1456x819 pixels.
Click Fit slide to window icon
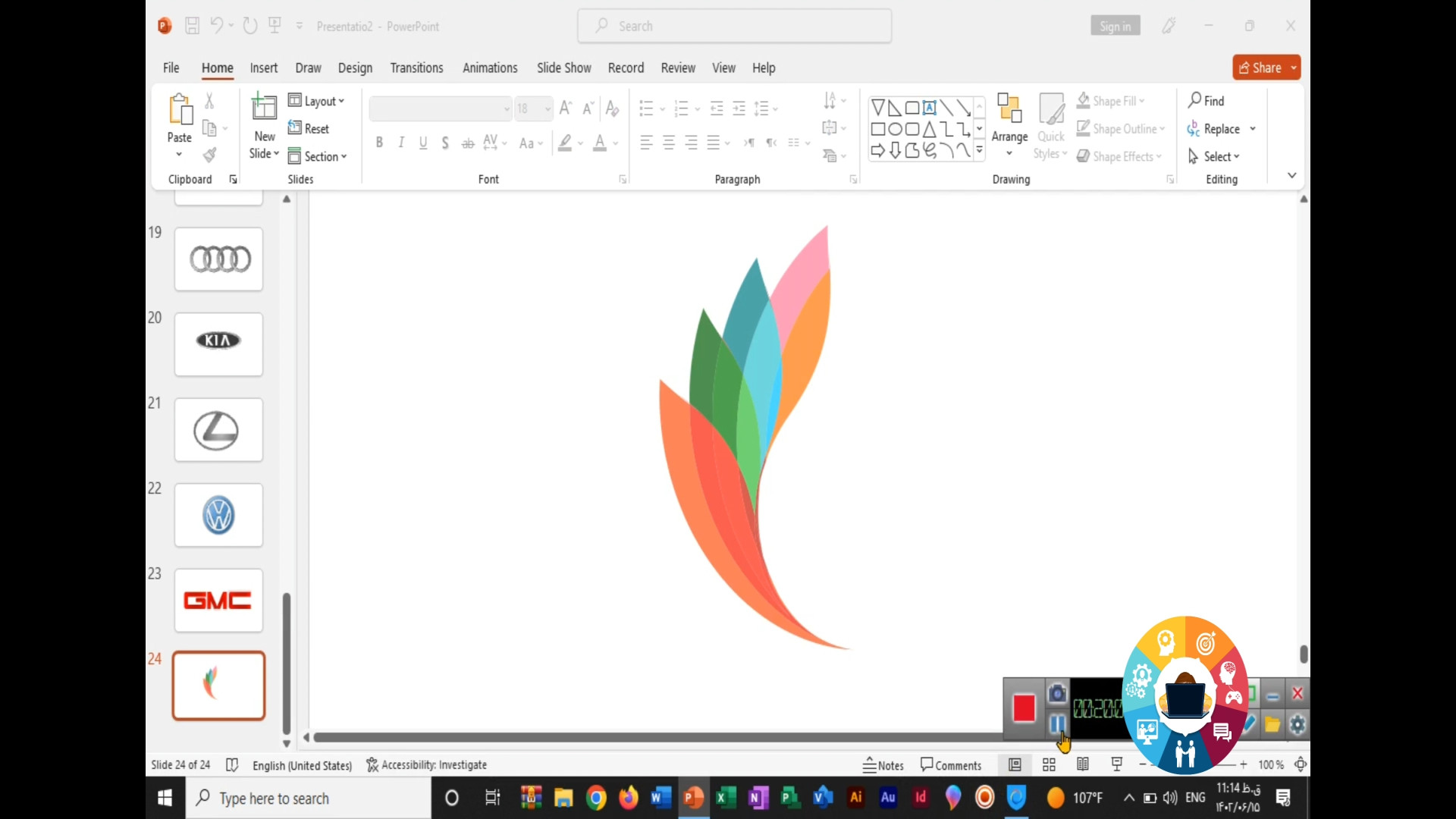click(1301, 765)
